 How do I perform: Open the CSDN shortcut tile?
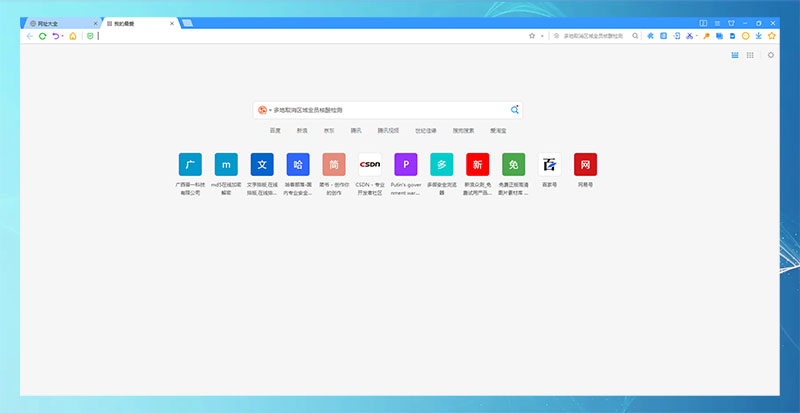tap(369, 164)
